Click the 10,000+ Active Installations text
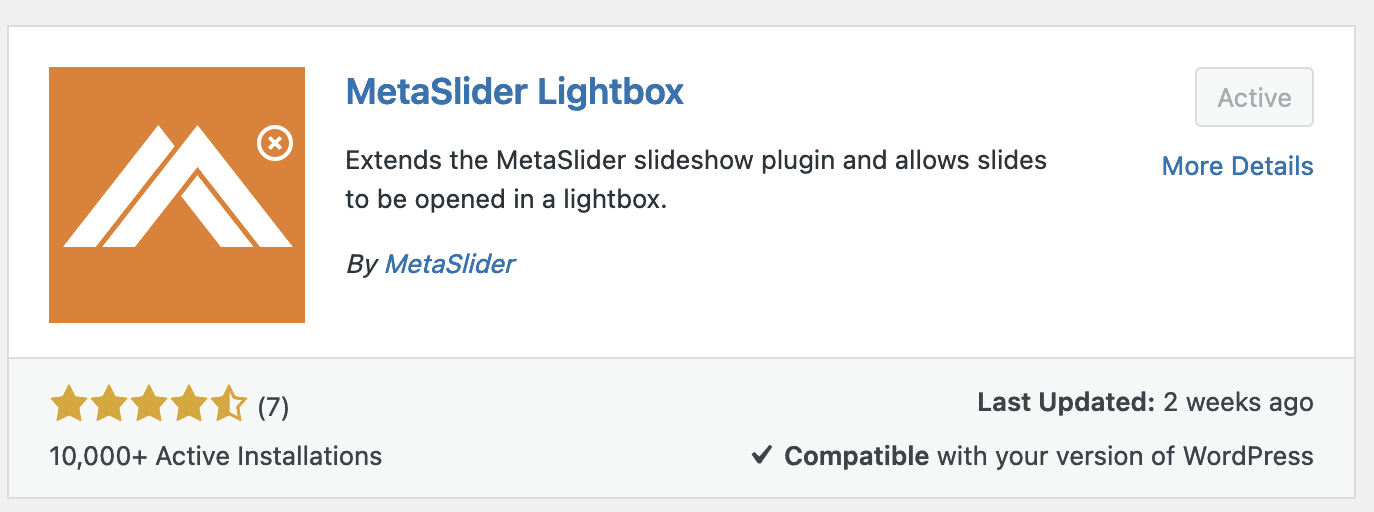This screenshot has width=1374, height=512. point(215,457)
